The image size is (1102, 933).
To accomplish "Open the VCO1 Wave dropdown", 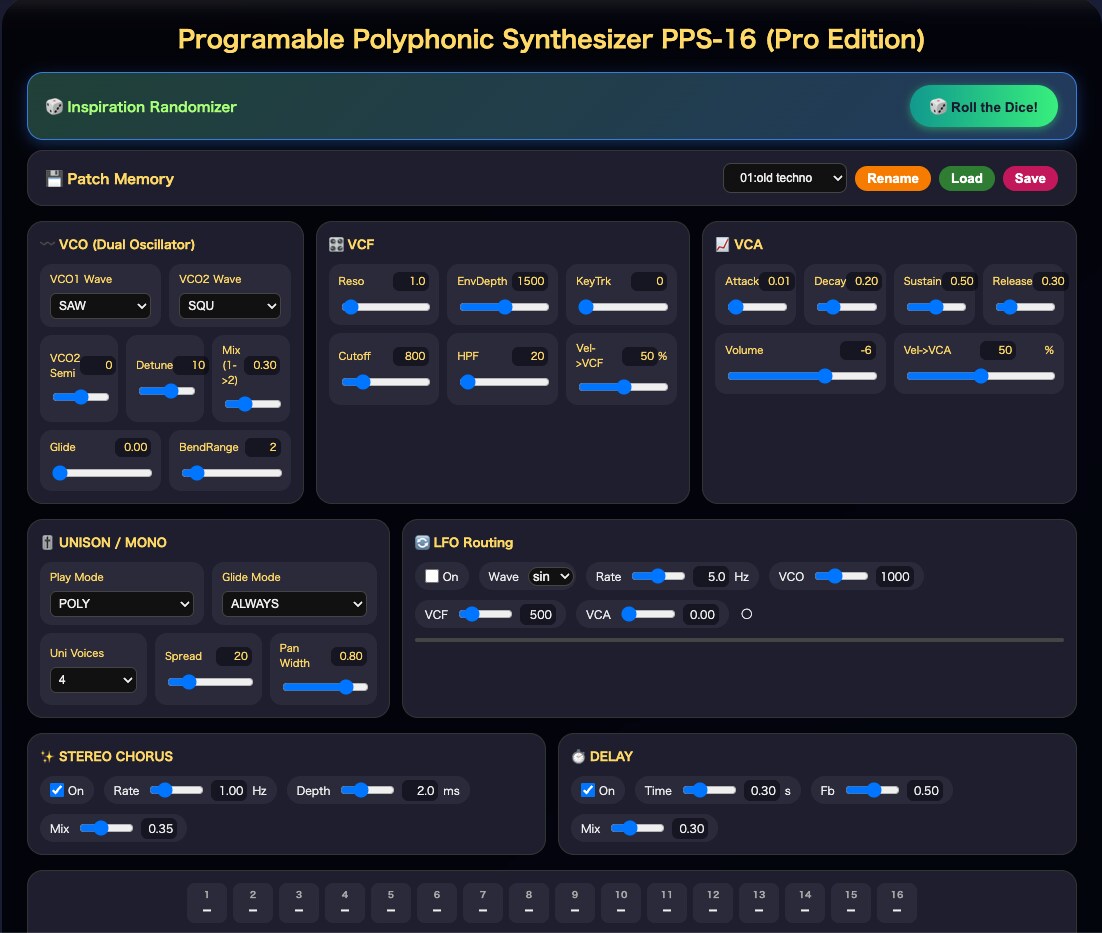I will click(x=100, y=306).
